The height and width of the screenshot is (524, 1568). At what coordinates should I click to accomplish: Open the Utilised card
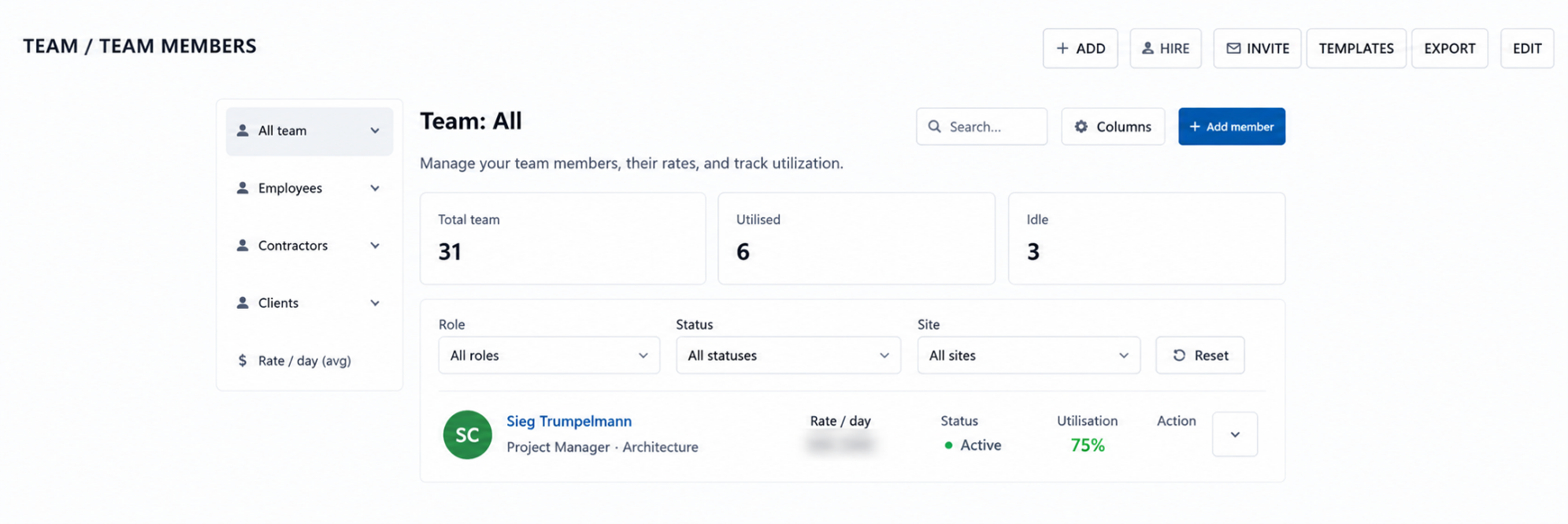coord(856,239)
